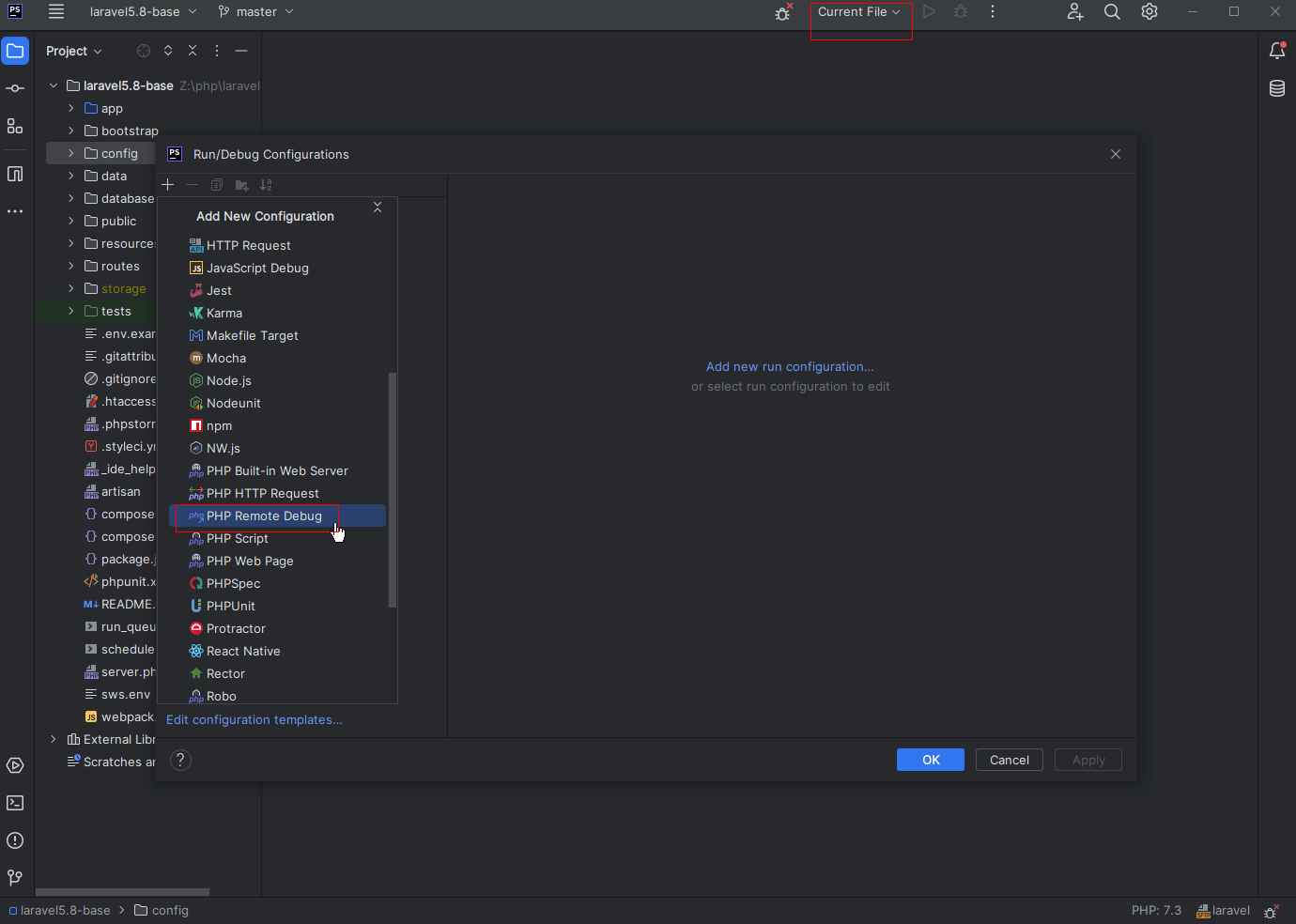Screen dimensions: 1296x924
Task: Select React Native configuration type
Action: [x=277, y=651]
